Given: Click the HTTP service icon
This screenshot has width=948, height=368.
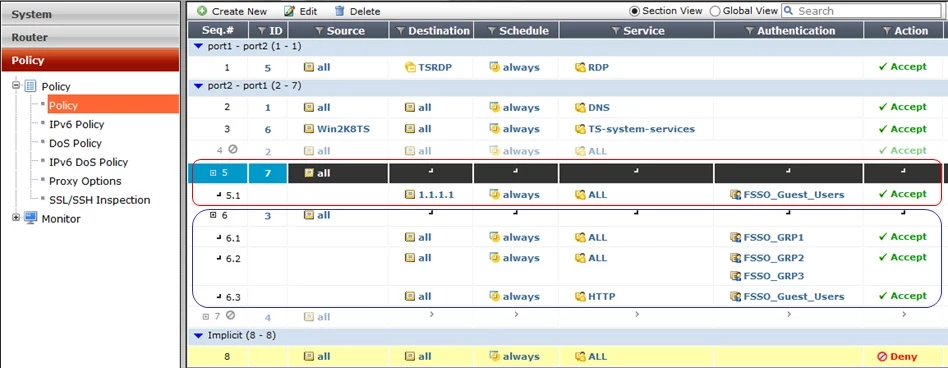Looking at the screenshot, I should click(580, 296).
